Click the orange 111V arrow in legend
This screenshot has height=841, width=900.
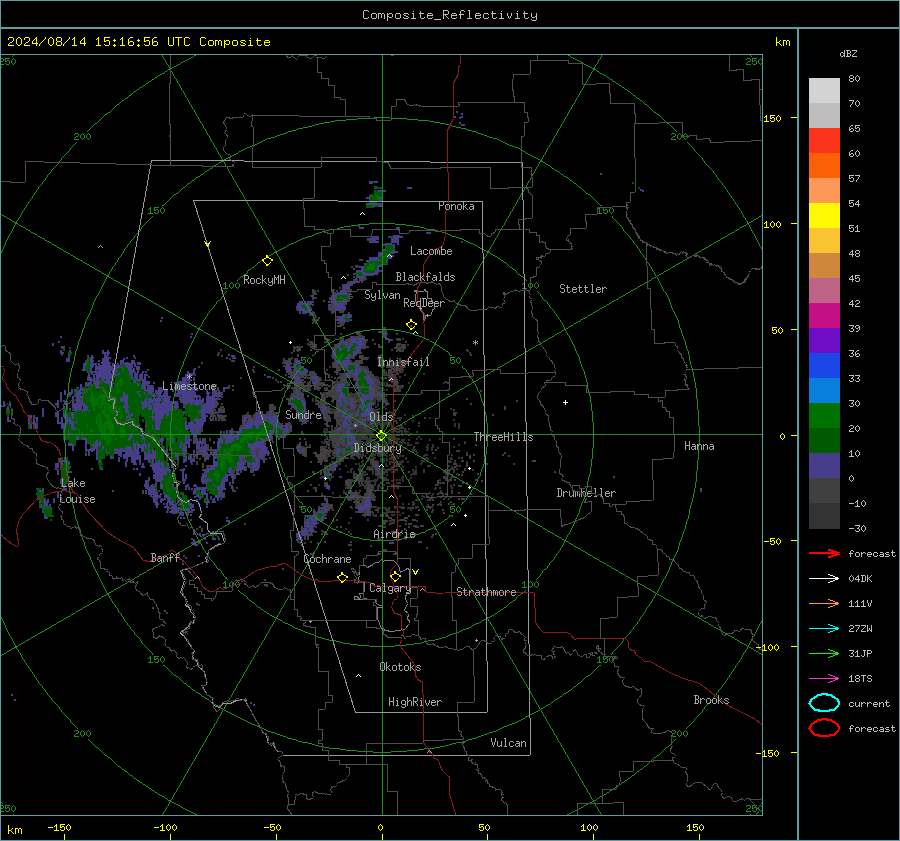[x=824, y=603]
